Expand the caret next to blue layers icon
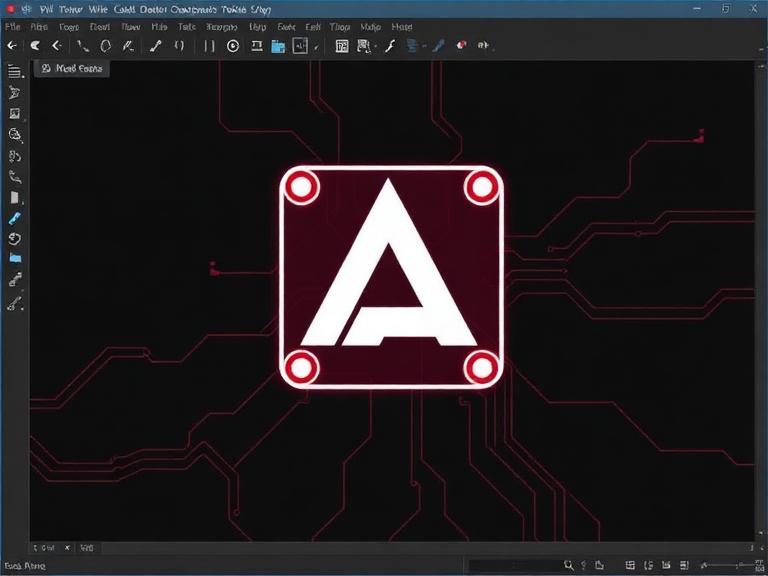This screenshot has width=768, height=576. pyautogui.click(x=424, y=47)
